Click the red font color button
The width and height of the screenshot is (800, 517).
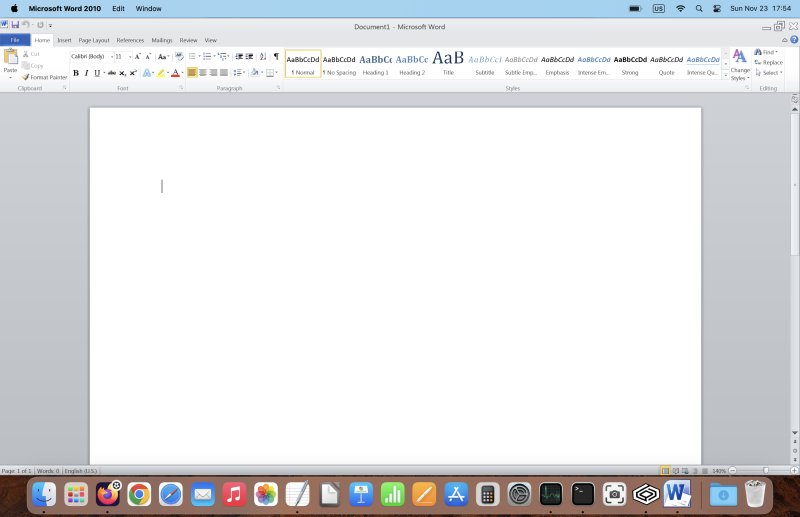point(175,73)
